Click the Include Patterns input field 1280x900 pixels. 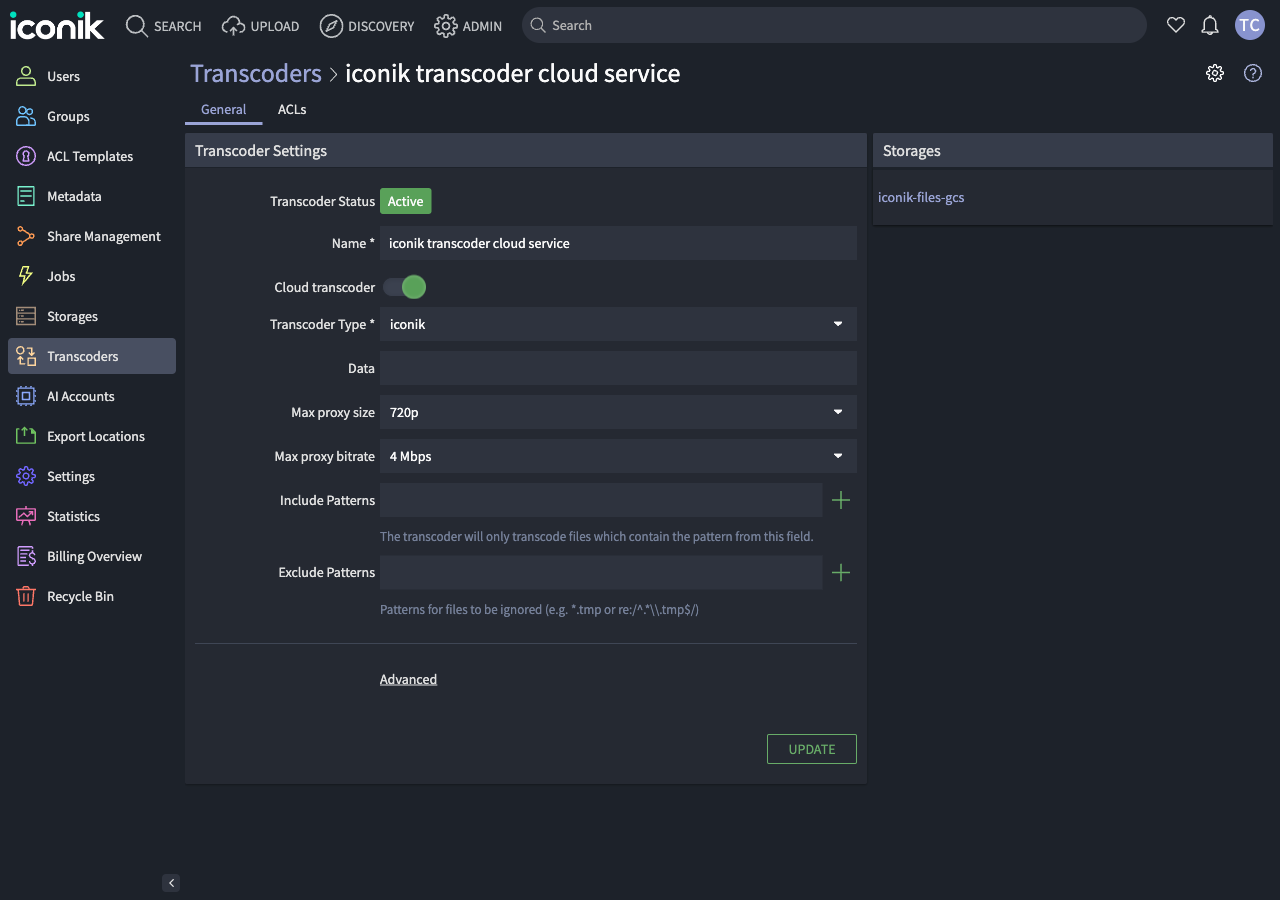click(x=600, y=500)
